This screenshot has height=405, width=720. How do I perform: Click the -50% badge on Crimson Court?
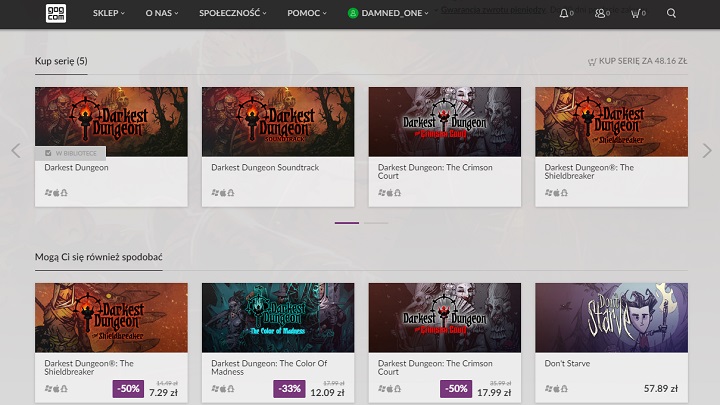[x=456, y=388]
